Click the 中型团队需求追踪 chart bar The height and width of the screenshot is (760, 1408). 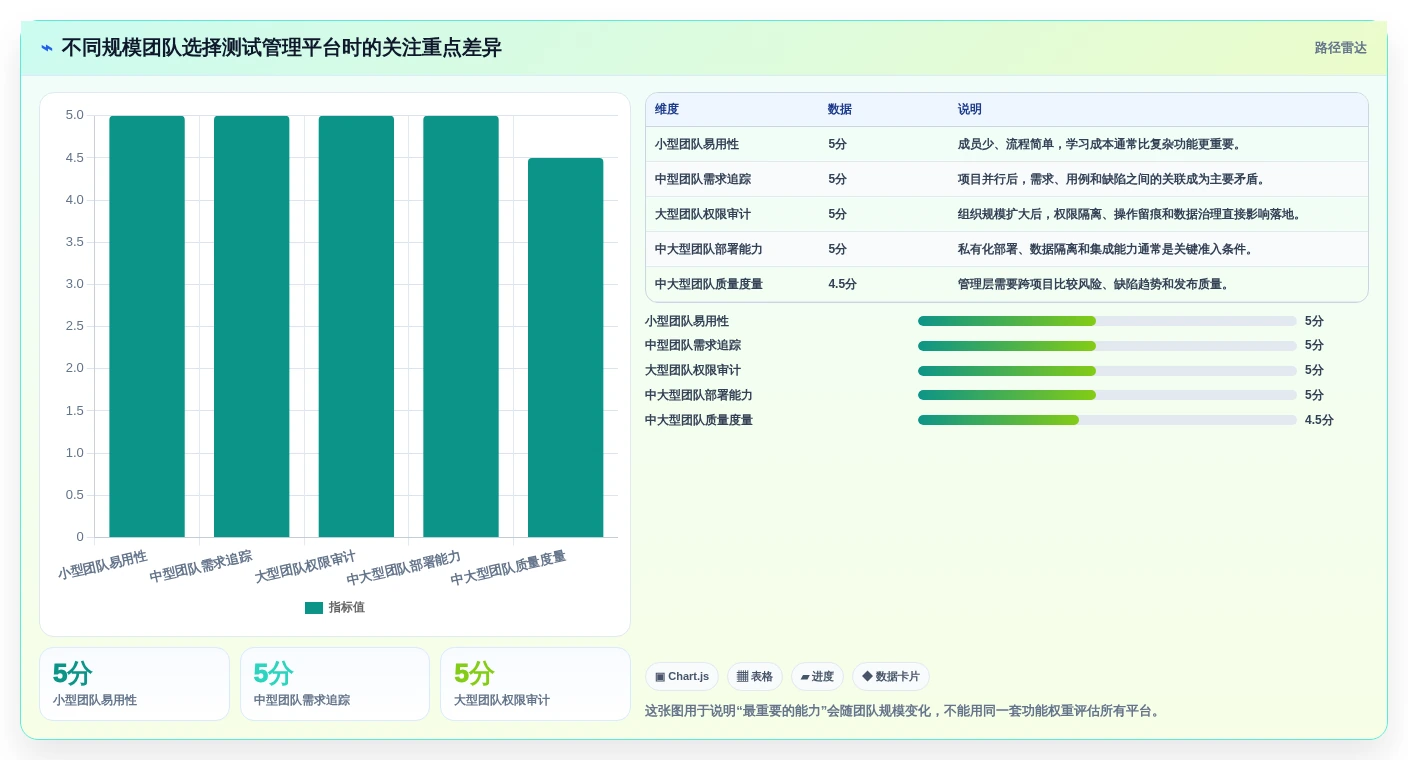click(x=251, y=326)
